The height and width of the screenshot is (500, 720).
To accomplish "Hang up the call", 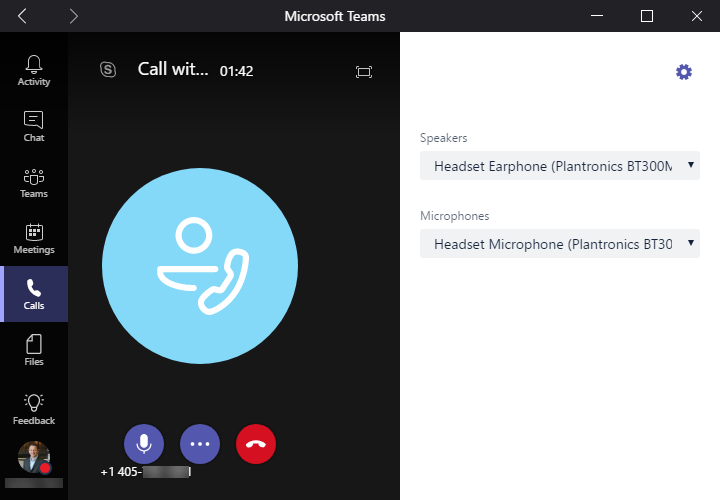I will [256, 444].
